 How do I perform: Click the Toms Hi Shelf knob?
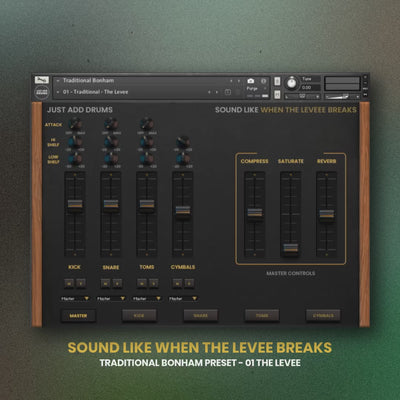click(x=147, y=142)
